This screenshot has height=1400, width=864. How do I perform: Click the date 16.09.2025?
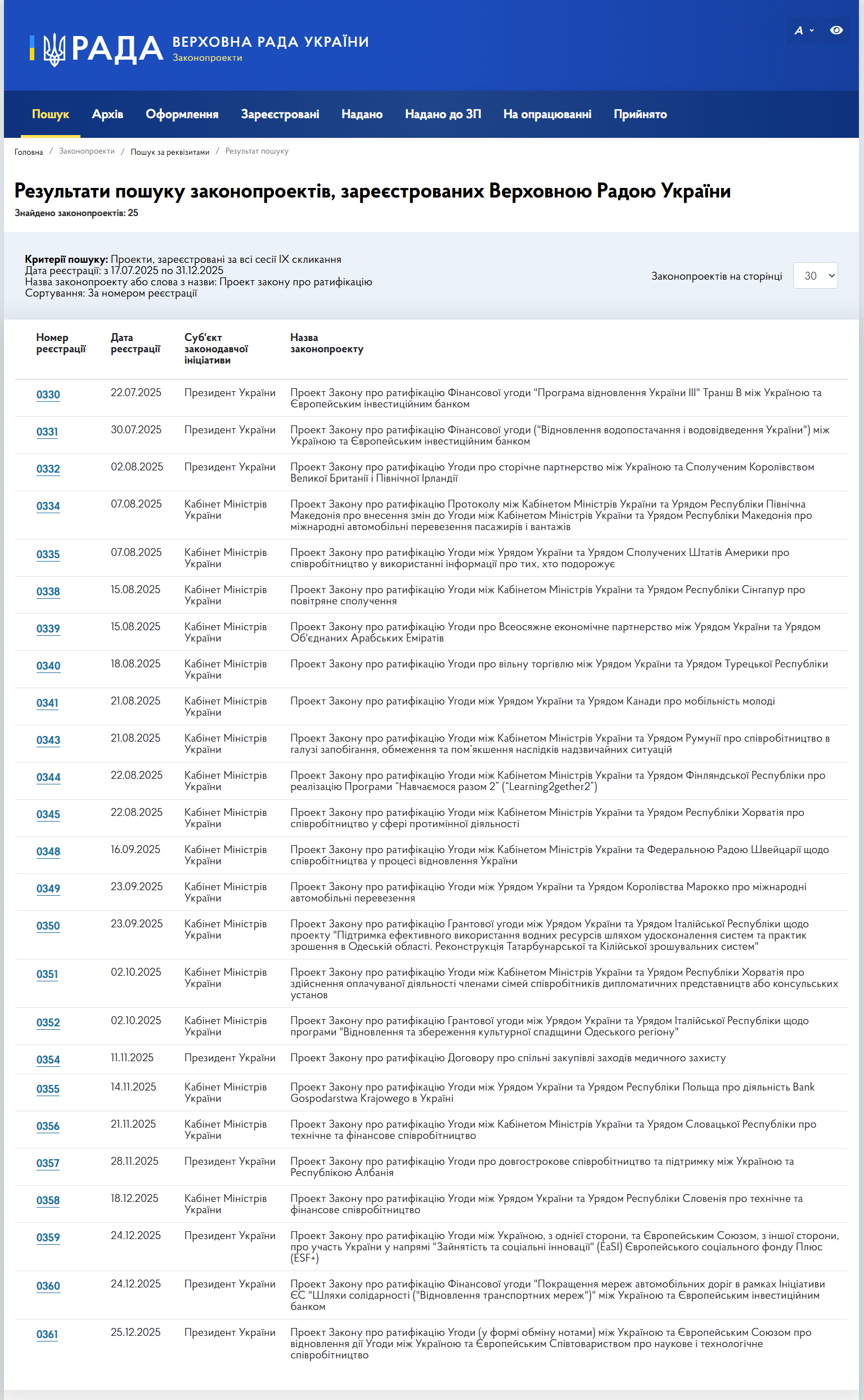[x=136, y=850]
